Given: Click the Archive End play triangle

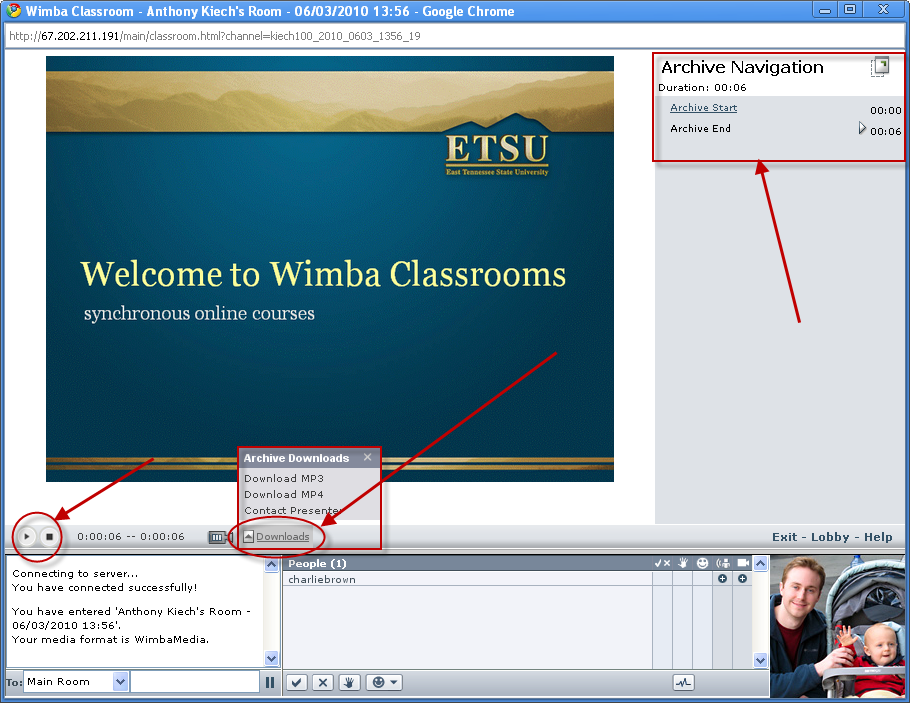Looking at the screenshot, I should tap(862, 128).
